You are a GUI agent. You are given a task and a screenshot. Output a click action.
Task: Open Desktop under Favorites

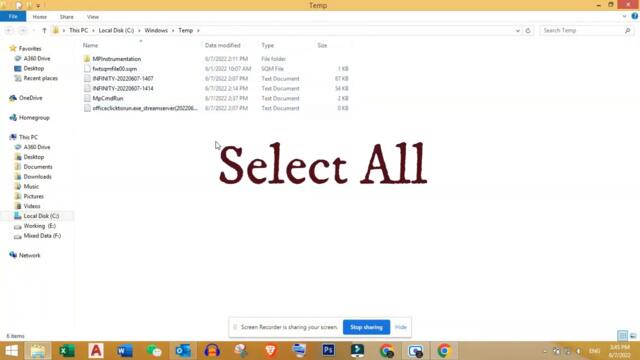(33, 68)
